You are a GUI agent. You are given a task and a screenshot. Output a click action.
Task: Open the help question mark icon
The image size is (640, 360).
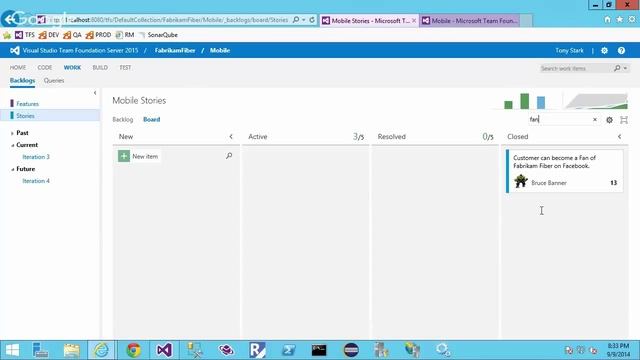(x=621, y=51)
